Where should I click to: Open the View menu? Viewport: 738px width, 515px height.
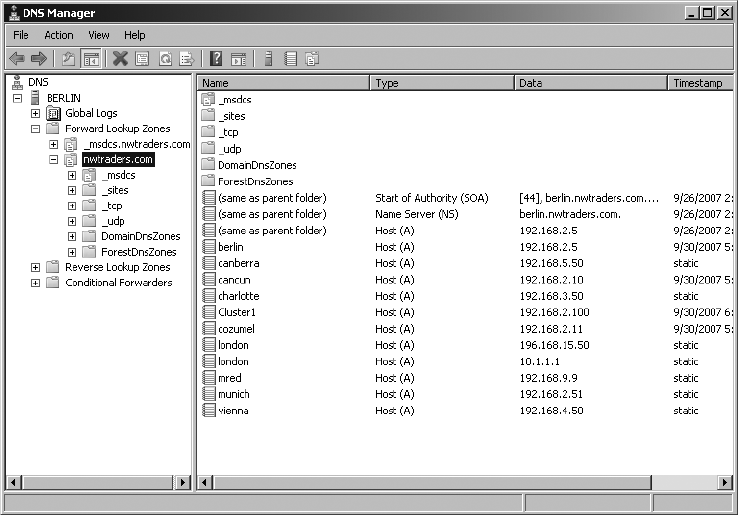click(x=99, y=35)
